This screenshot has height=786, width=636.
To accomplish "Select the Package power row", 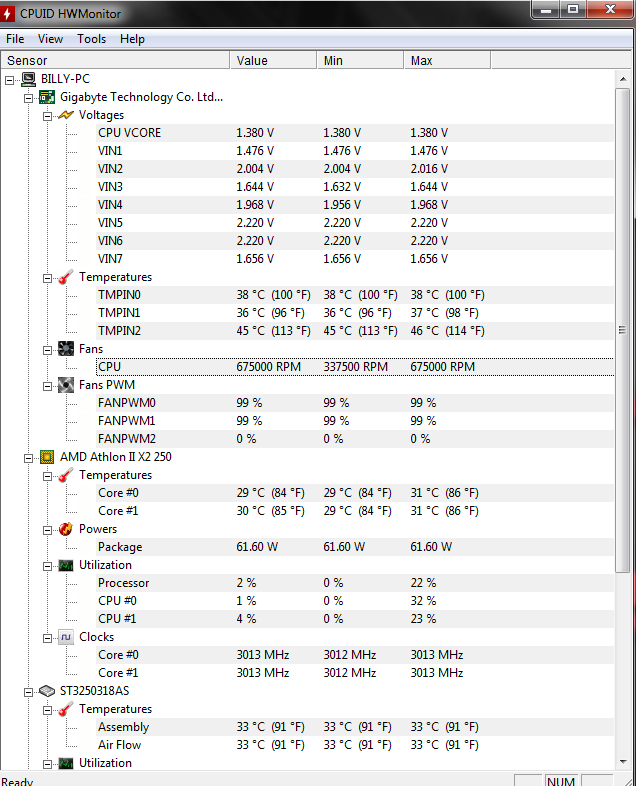I will coord(355,547).
